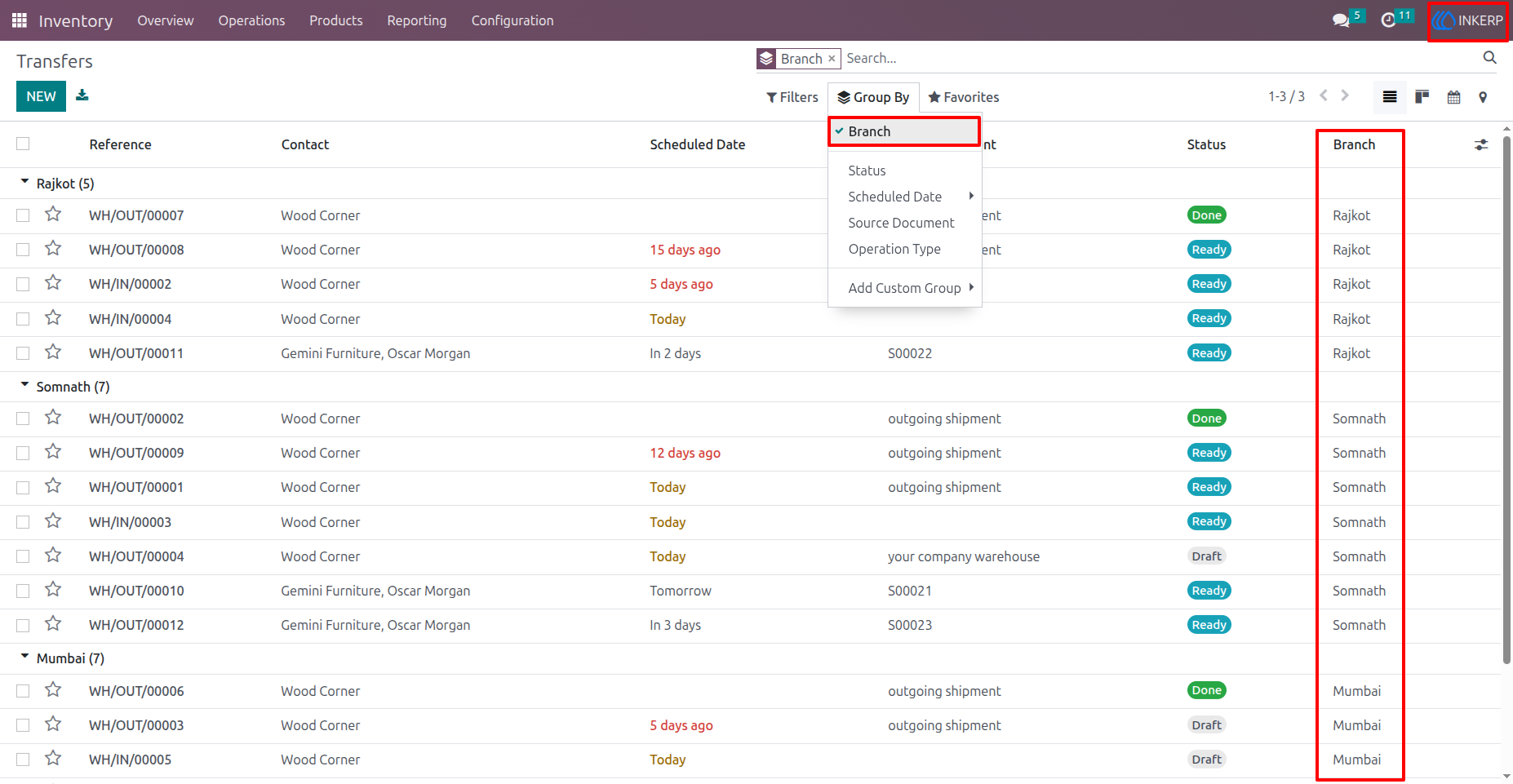Check the WH/IN/00005 row checkbox
1513x784 pixels.
pos(23,760)
